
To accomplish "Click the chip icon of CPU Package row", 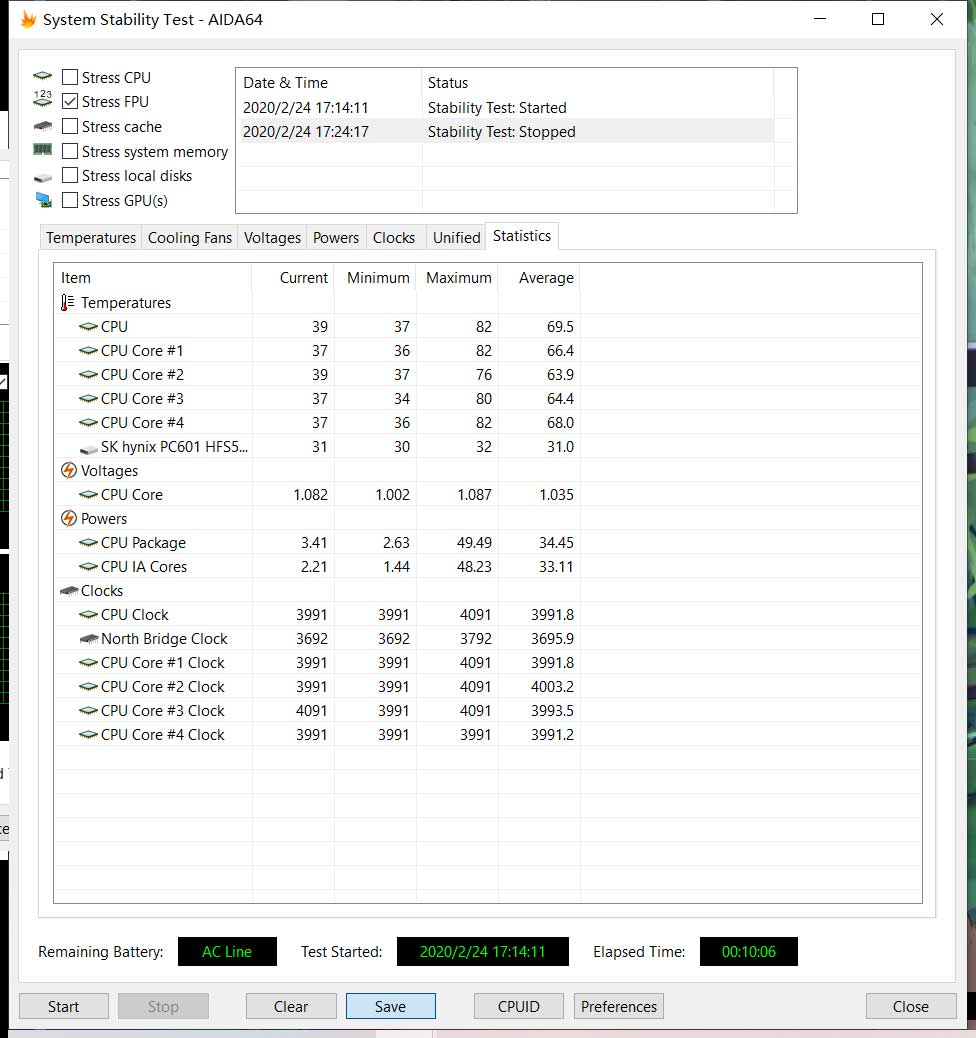I will coord(88,542).
